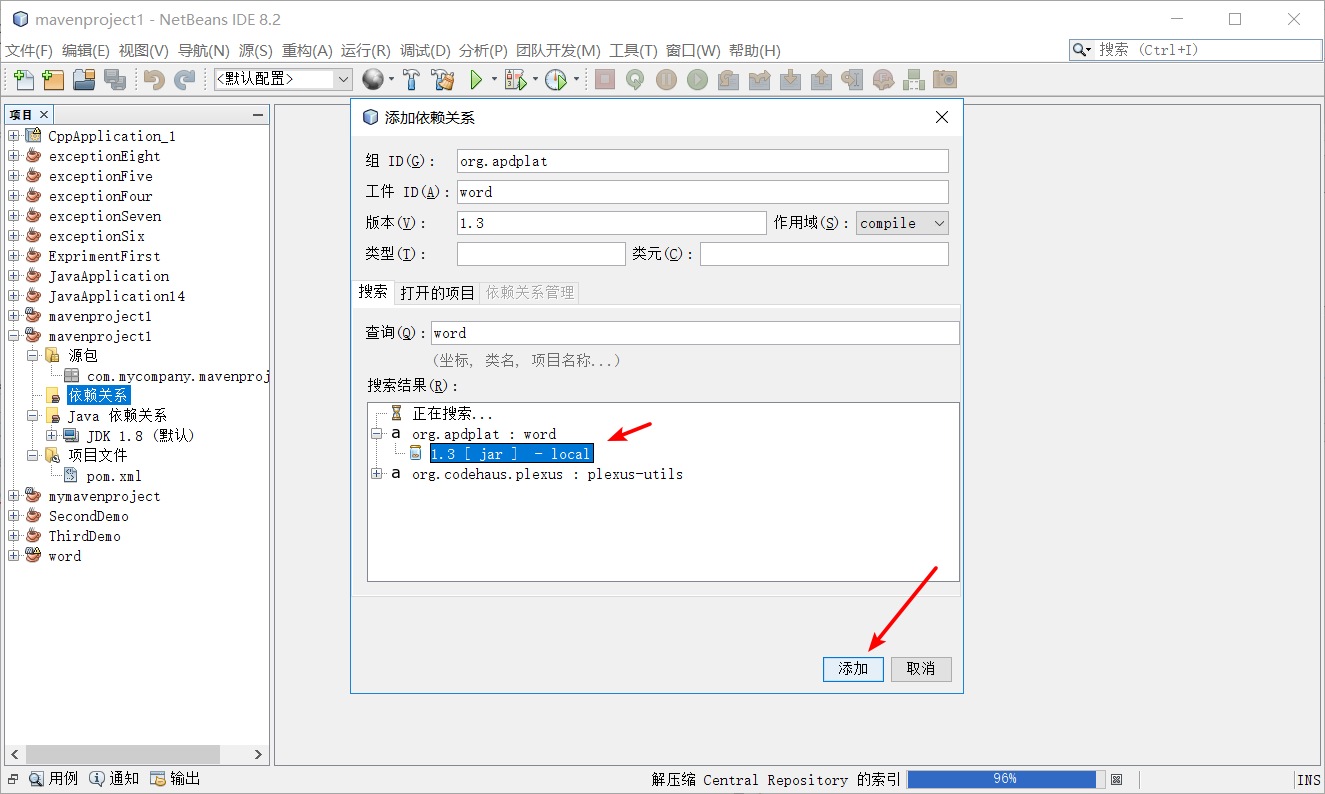
Task: Click the 搜索 (Ctrl+I) quick search box
Action: point(1196,50)
